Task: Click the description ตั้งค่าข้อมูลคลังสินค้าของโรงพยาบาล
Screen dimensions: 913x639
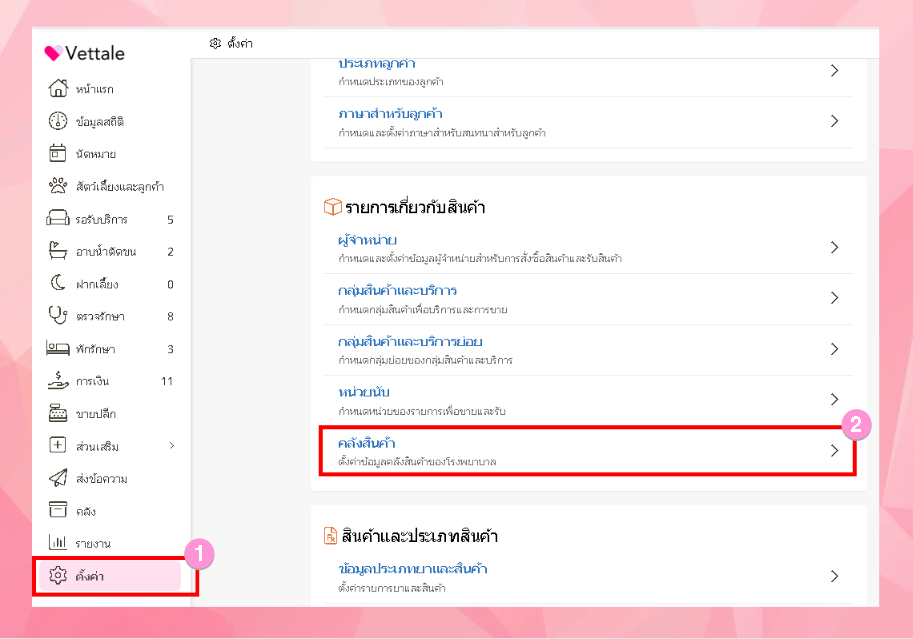Action: click(x=417, y=461)
